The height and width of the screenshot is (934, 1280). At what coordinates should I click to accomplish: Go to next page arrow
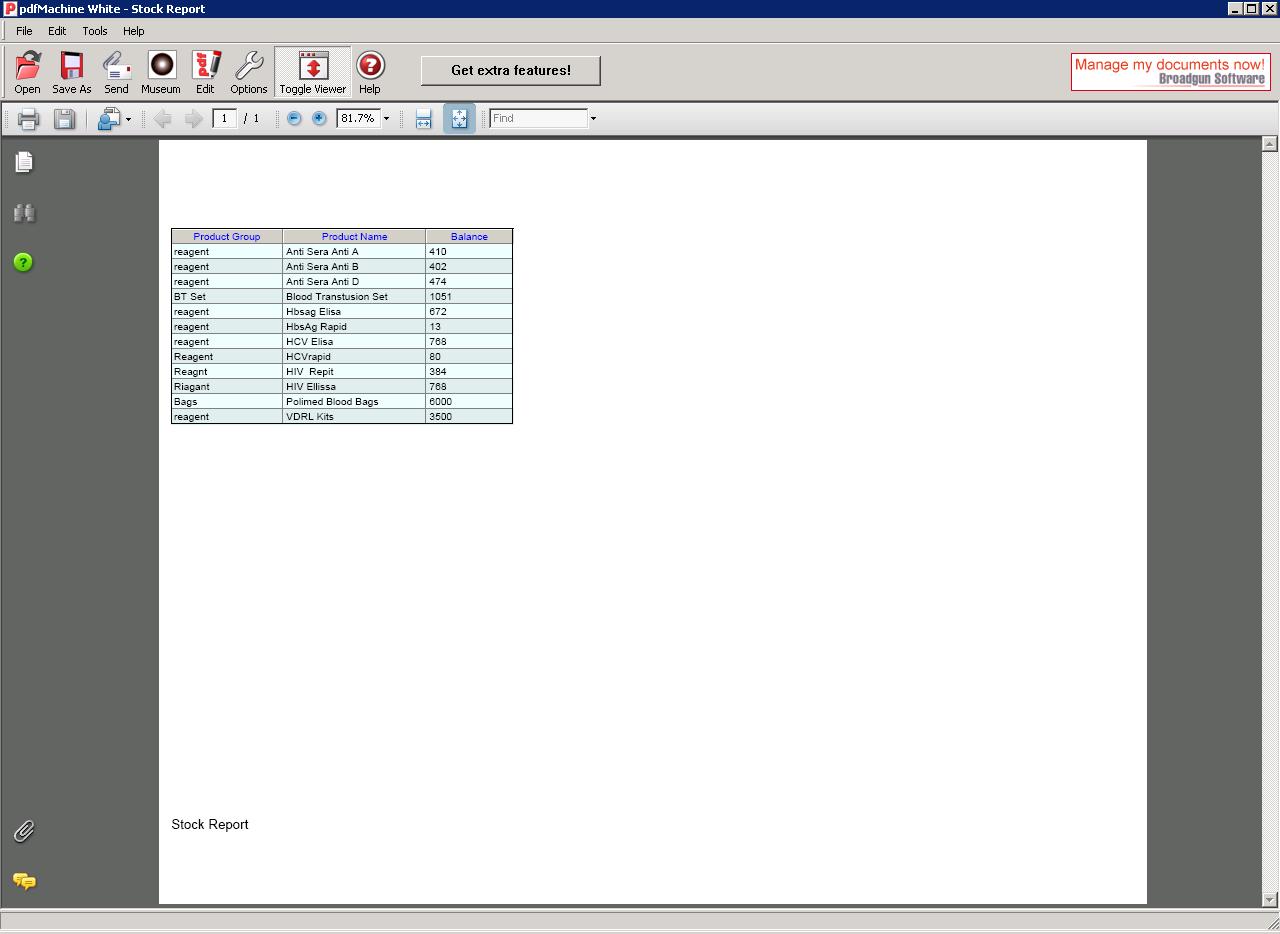(x=194, y=119)
